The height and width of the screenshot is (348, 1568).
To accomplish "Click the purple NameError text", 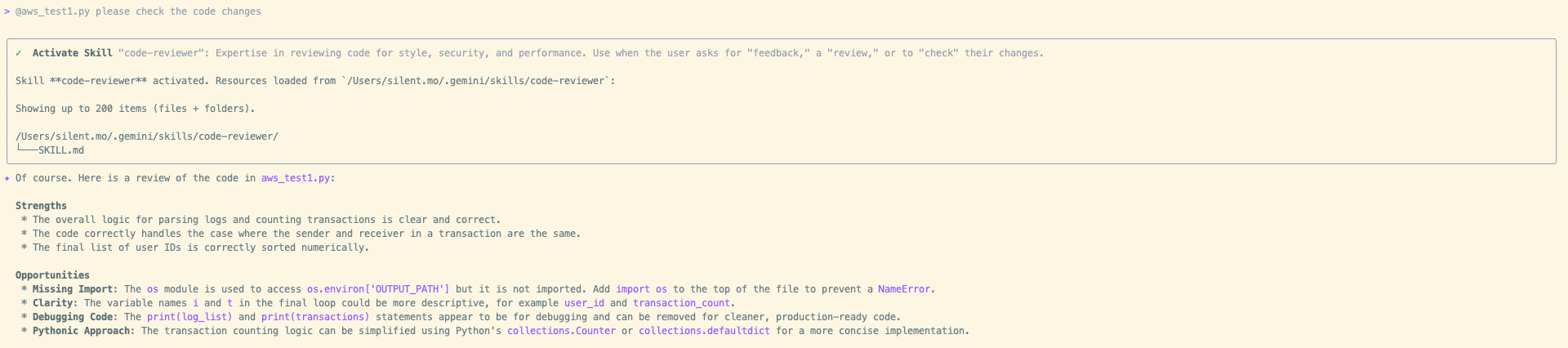I will 904,289.
